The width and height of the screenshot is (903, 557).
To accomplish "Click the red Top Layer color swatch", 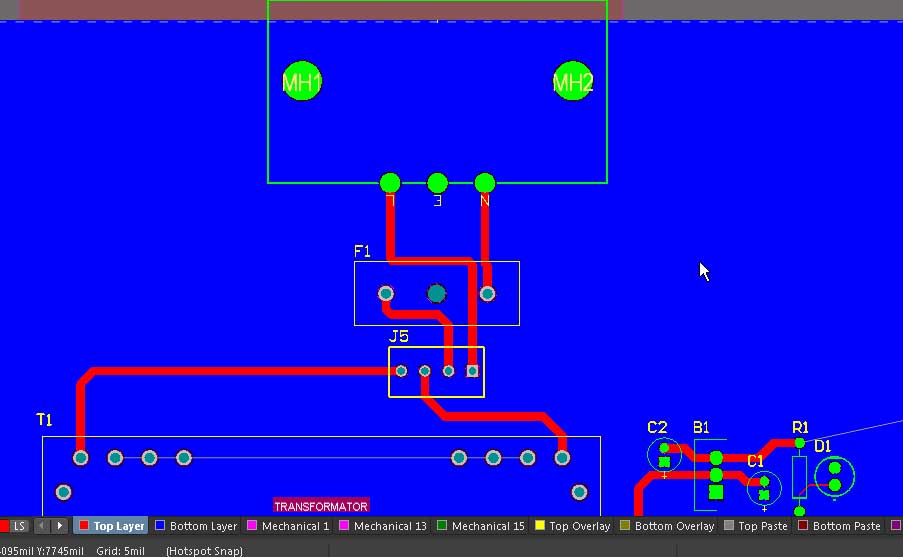I will tap(84, 526).
